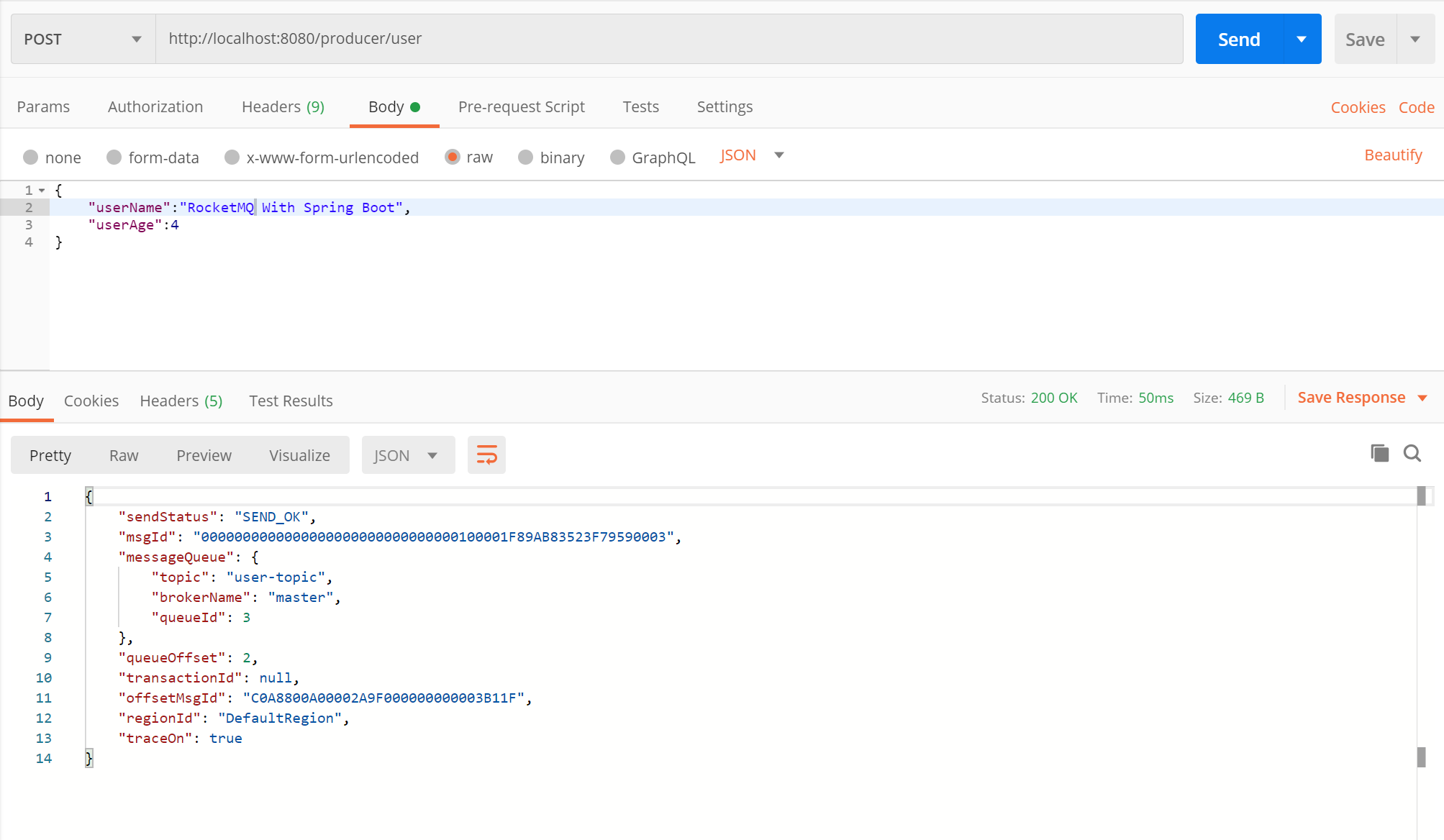Viewport: 1444px width, 840px height.
Task: Select the none body type radio
Action: [30, 157]
